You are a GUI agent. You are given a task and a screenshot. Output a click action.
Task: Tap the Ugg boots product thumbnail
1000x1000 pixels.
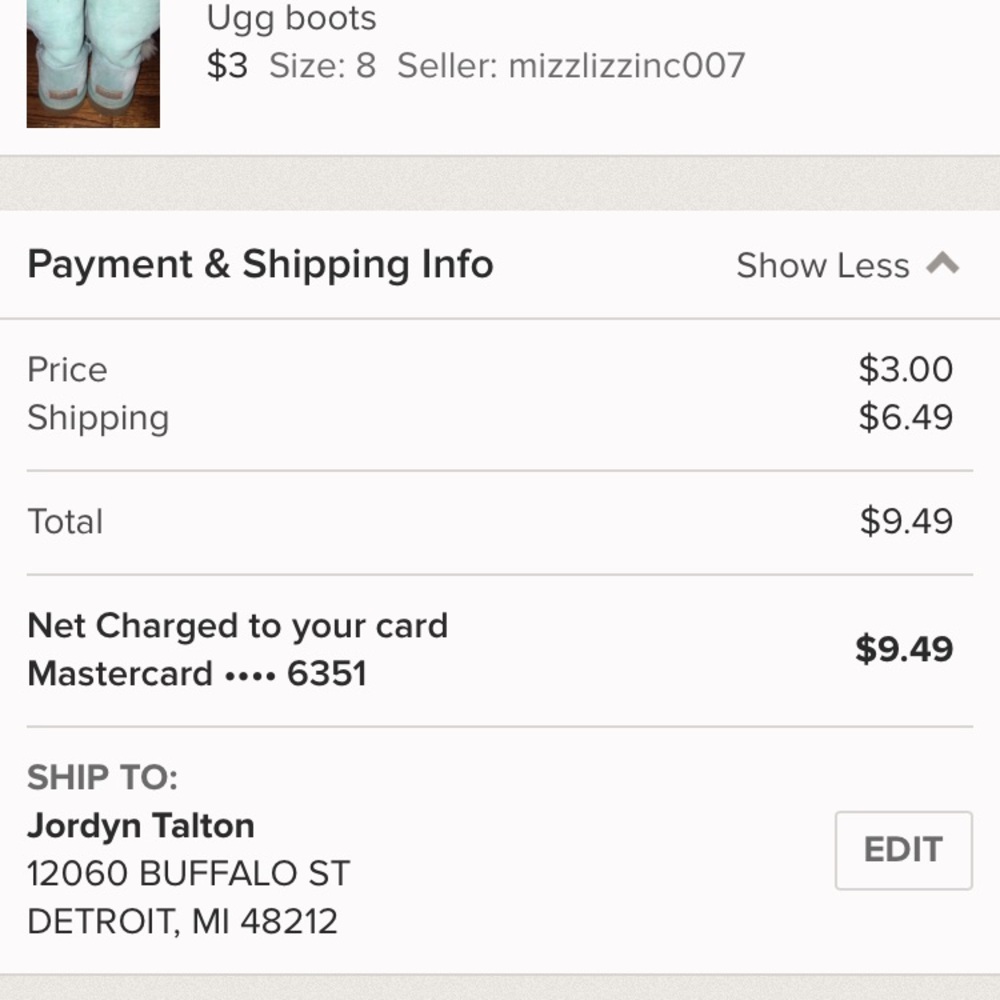coord(93,63)
